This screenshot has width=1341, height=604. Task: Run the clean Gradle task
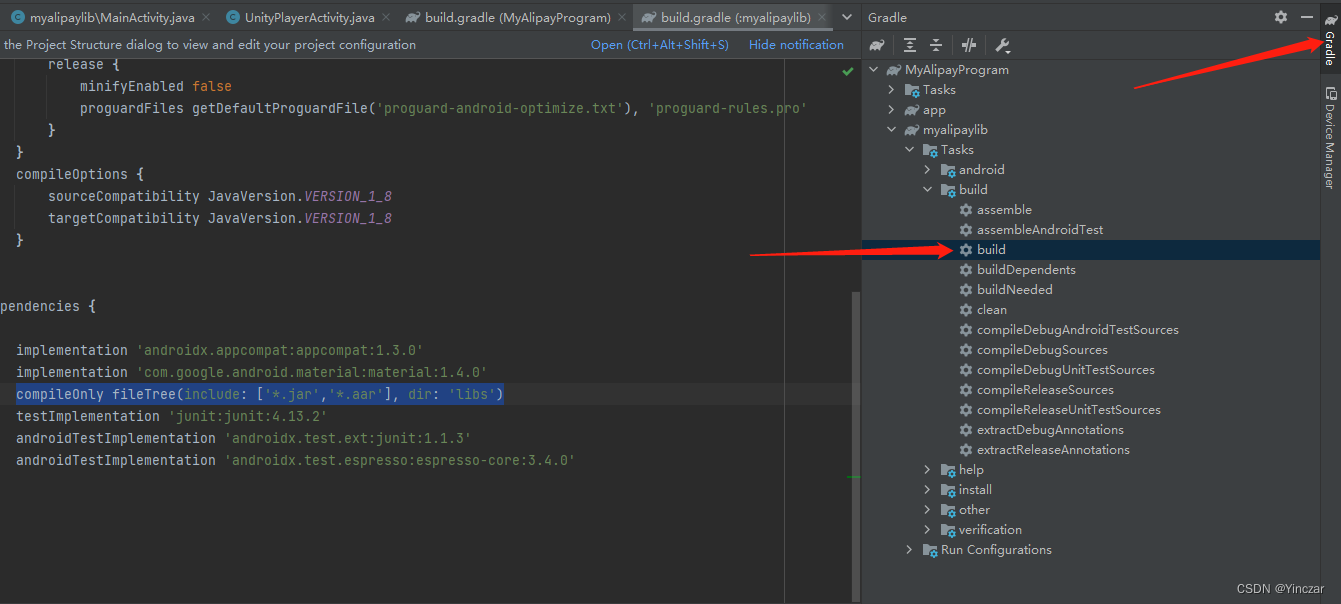point(992,309)
